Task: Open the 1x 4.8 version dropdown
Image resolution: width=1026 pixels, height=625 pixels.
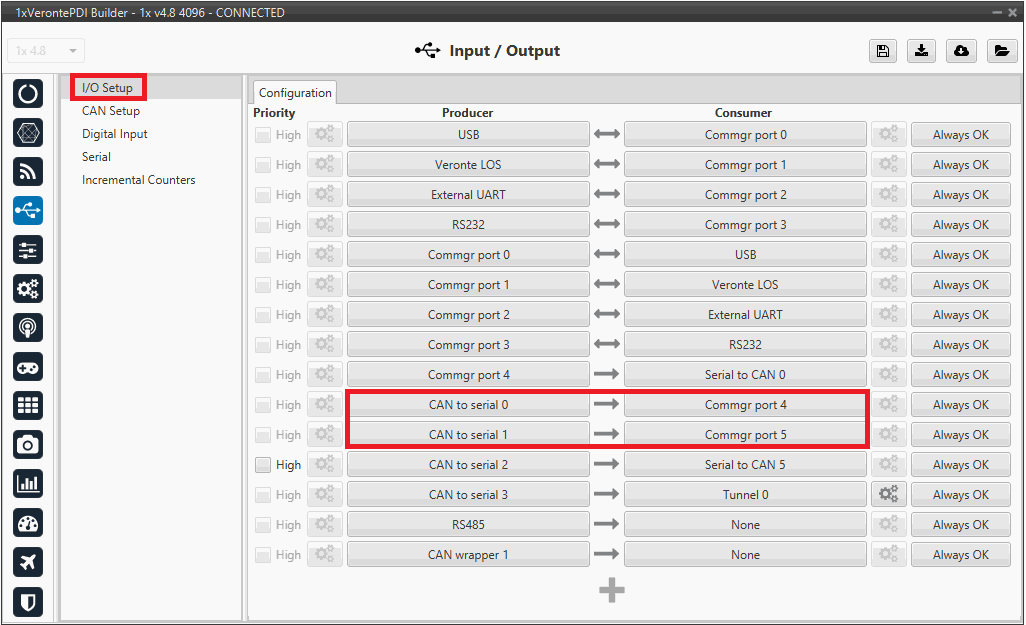Action: tap(46, 51)
